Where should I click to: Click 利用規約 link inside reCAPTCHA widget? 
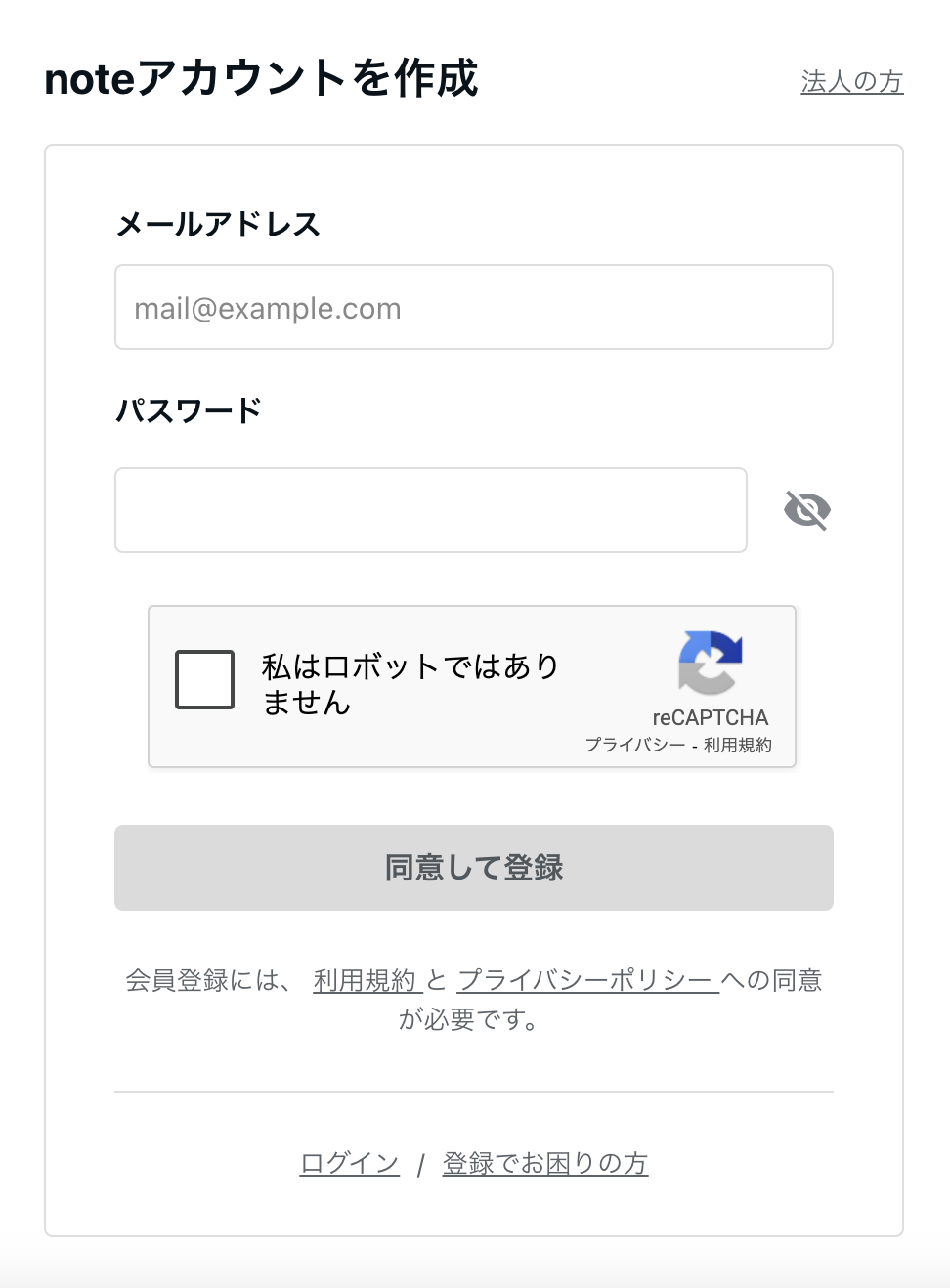click(x=738, y=745)
